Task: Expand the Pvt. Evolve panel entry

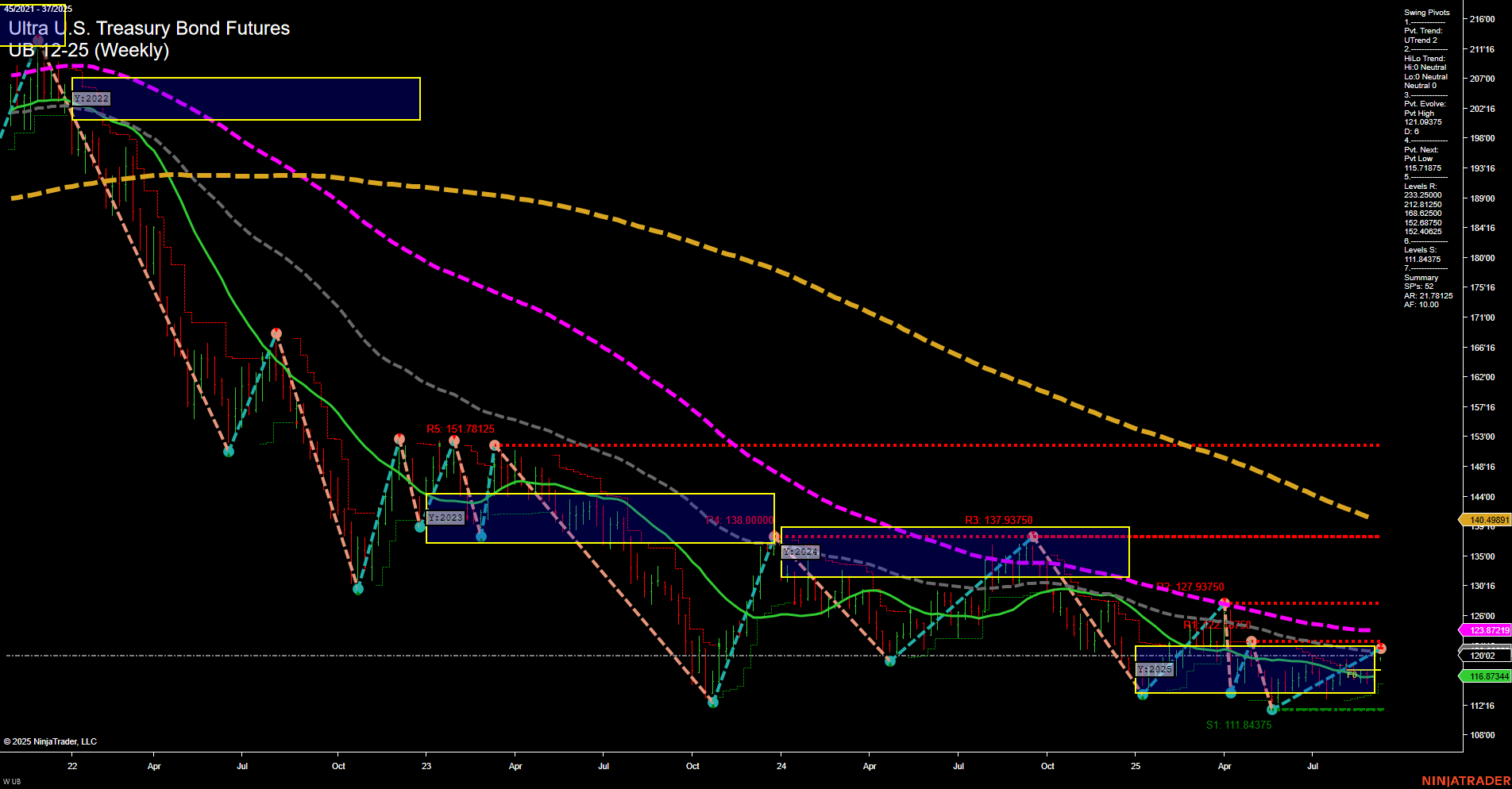Action: [1427, 103]
